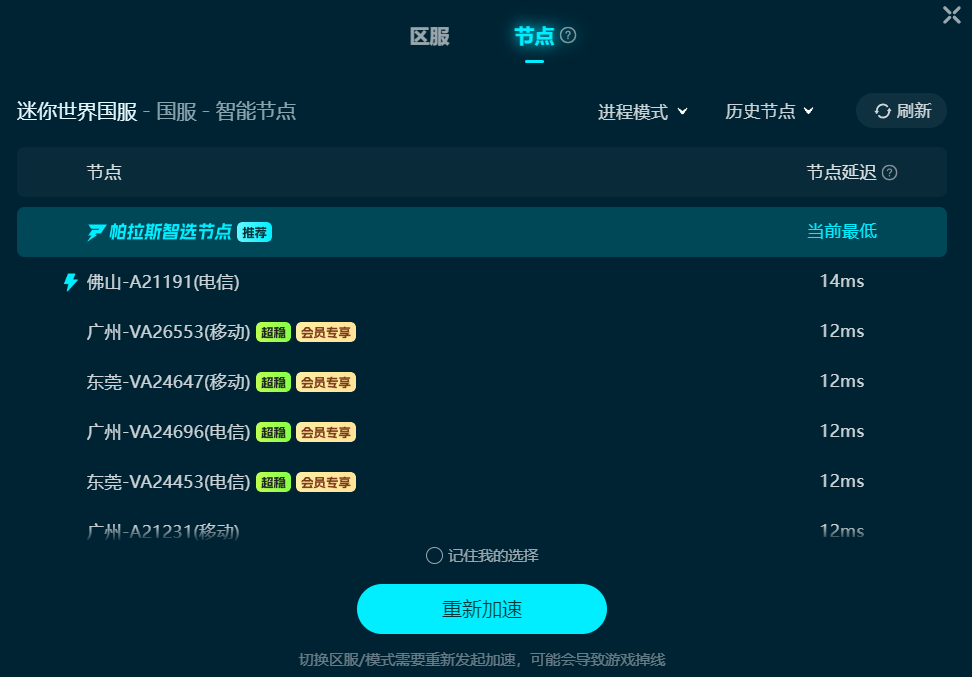Screen dimensions: 972x677
Task: Select the 帕拉斯智选节点 recommended row
Action: (482, 232)
